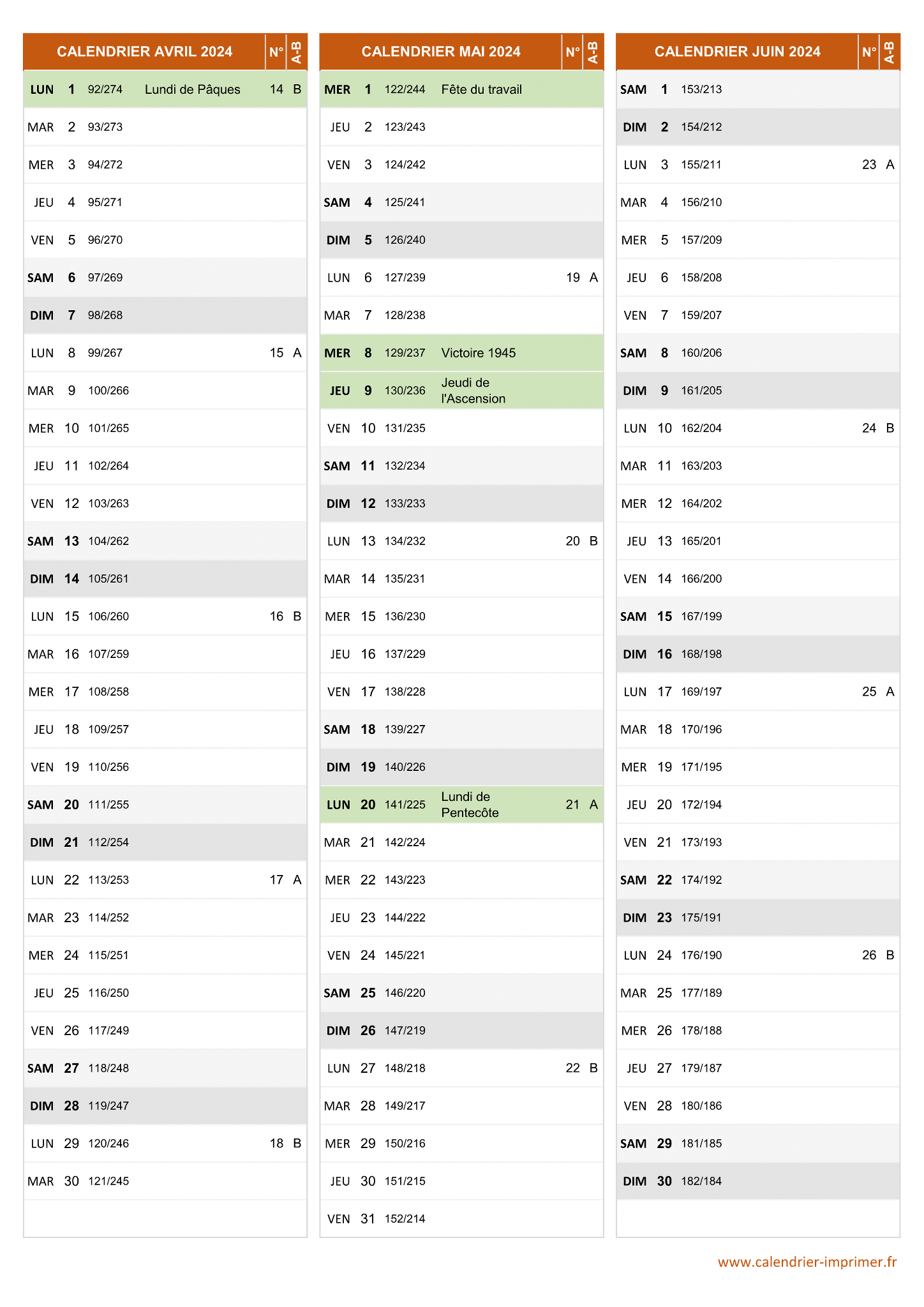Select the Calendrier Mai 2024 header
The width and height of the screenshot is (924, 1307).
[441, 52]
